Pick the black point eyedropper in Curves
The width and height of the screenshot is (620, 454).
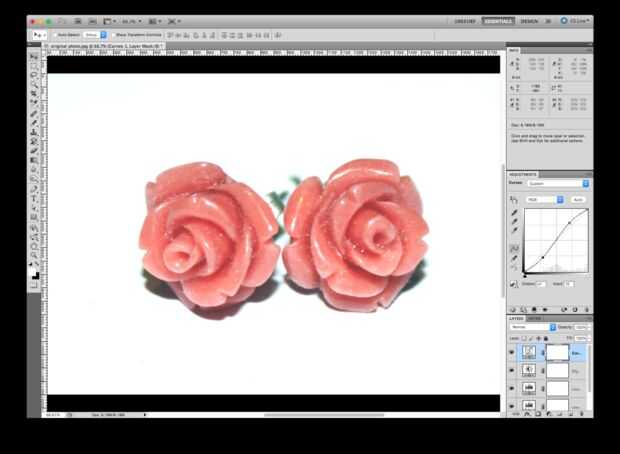pyautogui.click(x=514, y=213)
